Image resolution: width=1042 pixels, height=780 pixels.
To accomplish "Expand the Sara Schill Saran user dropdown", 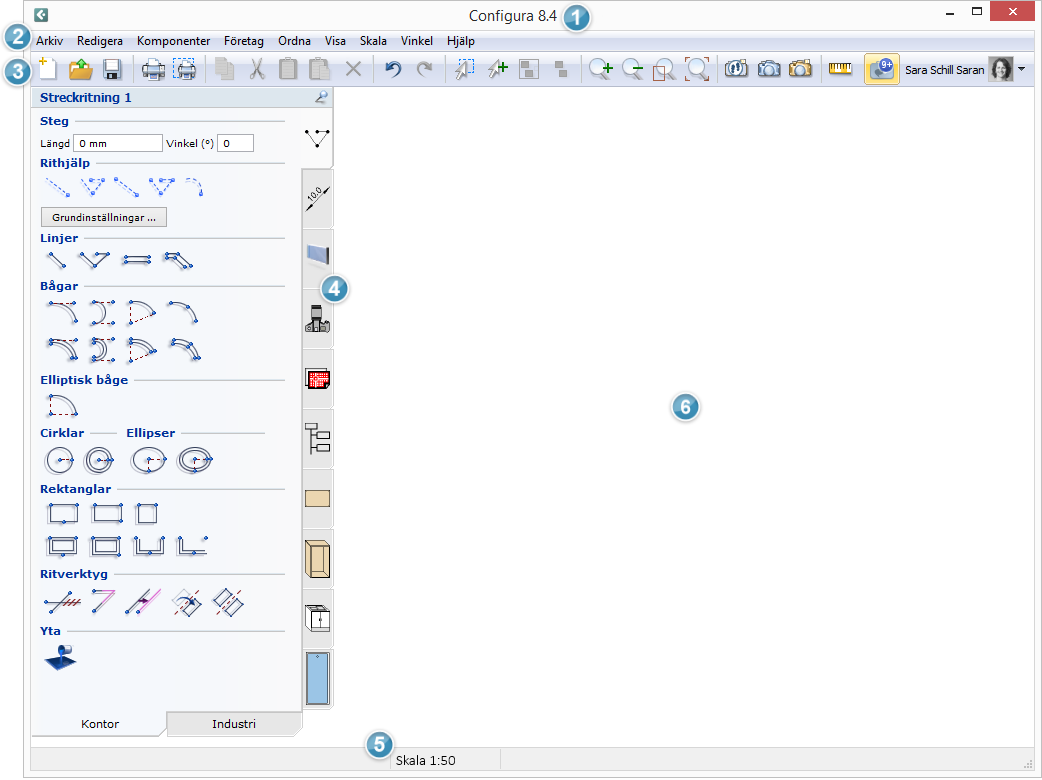I will pyautogui.click(x=1021, y=70).
